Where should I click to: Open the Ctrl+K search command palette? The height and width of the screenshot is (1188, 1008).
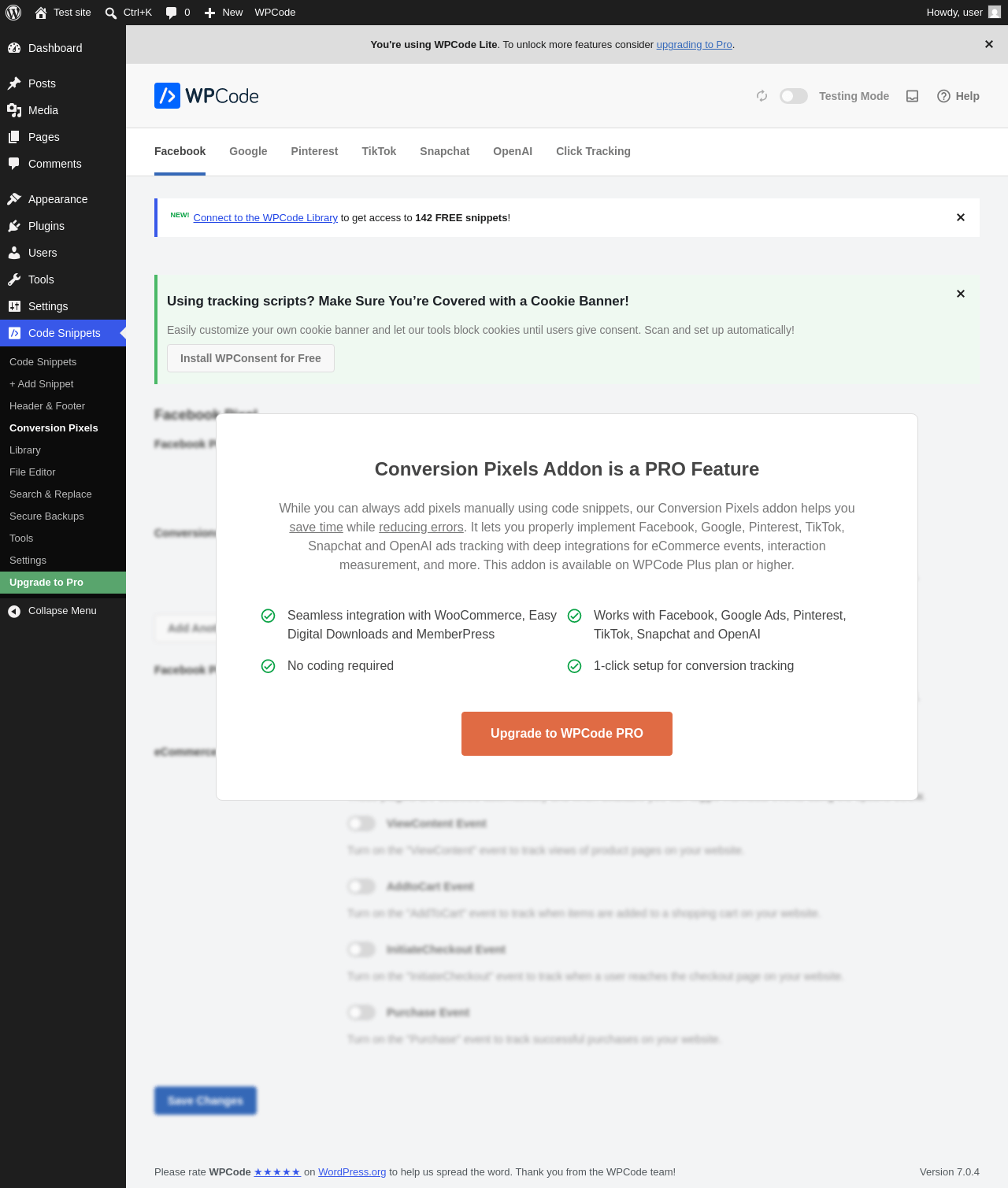[x=128, y=13]
